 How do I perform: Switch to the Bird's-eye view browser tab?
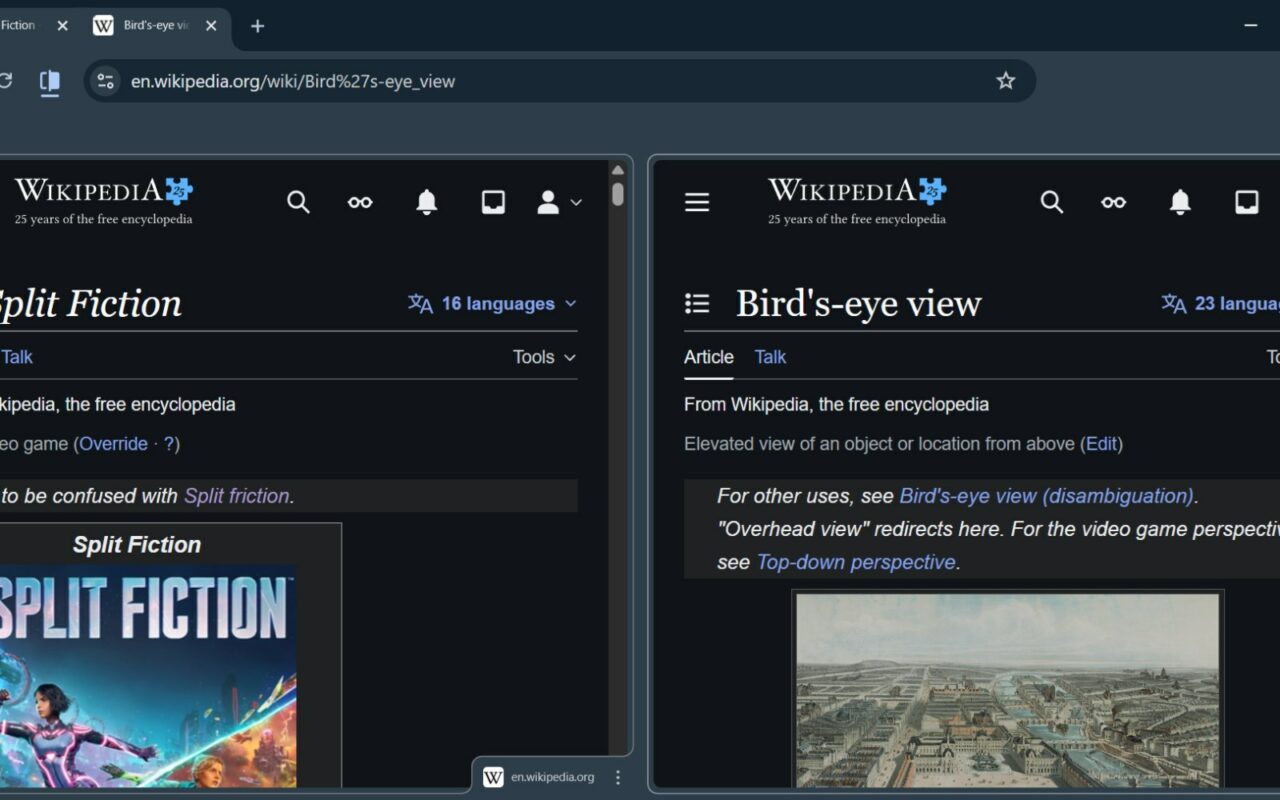point(156,26)
